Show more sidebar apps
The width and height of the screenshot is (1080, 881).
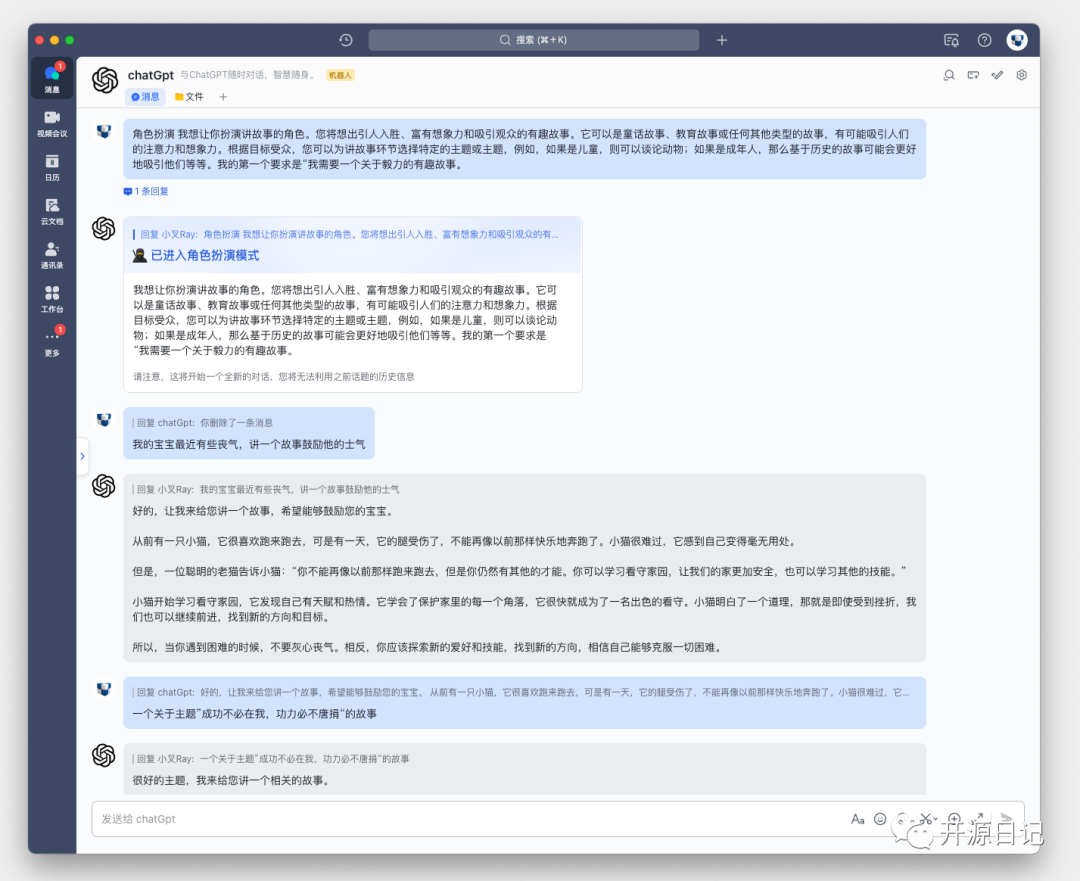click(52, 342)
